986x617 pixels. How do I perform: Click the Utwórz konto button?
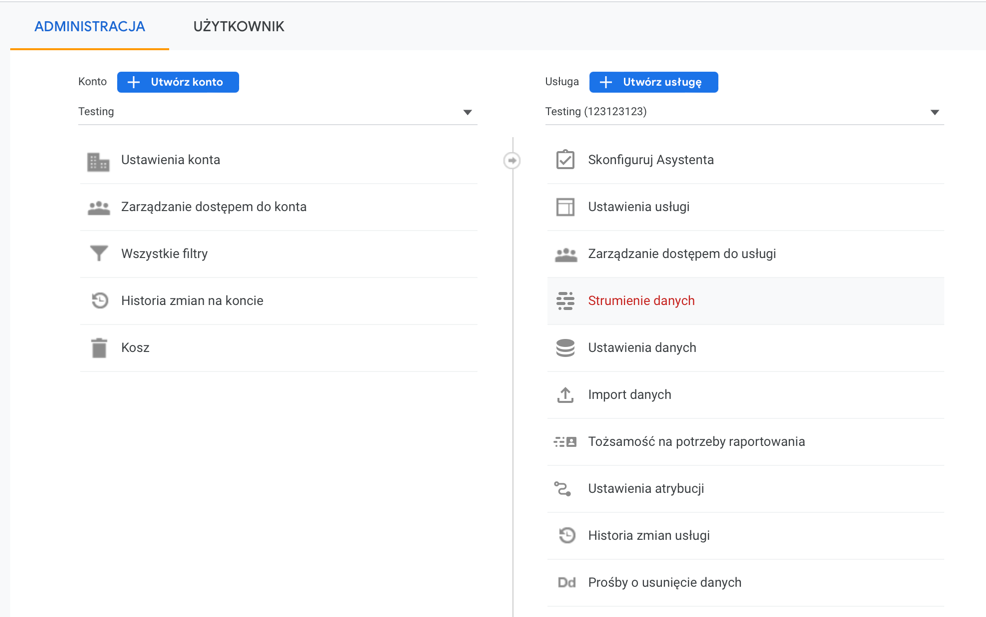pos(178,82)
